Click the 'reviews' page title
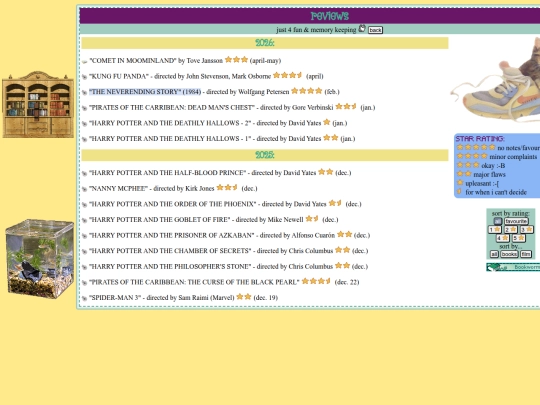Image resolution: width=540 pixels, height=405 pixels. click(x=330, y=16)
